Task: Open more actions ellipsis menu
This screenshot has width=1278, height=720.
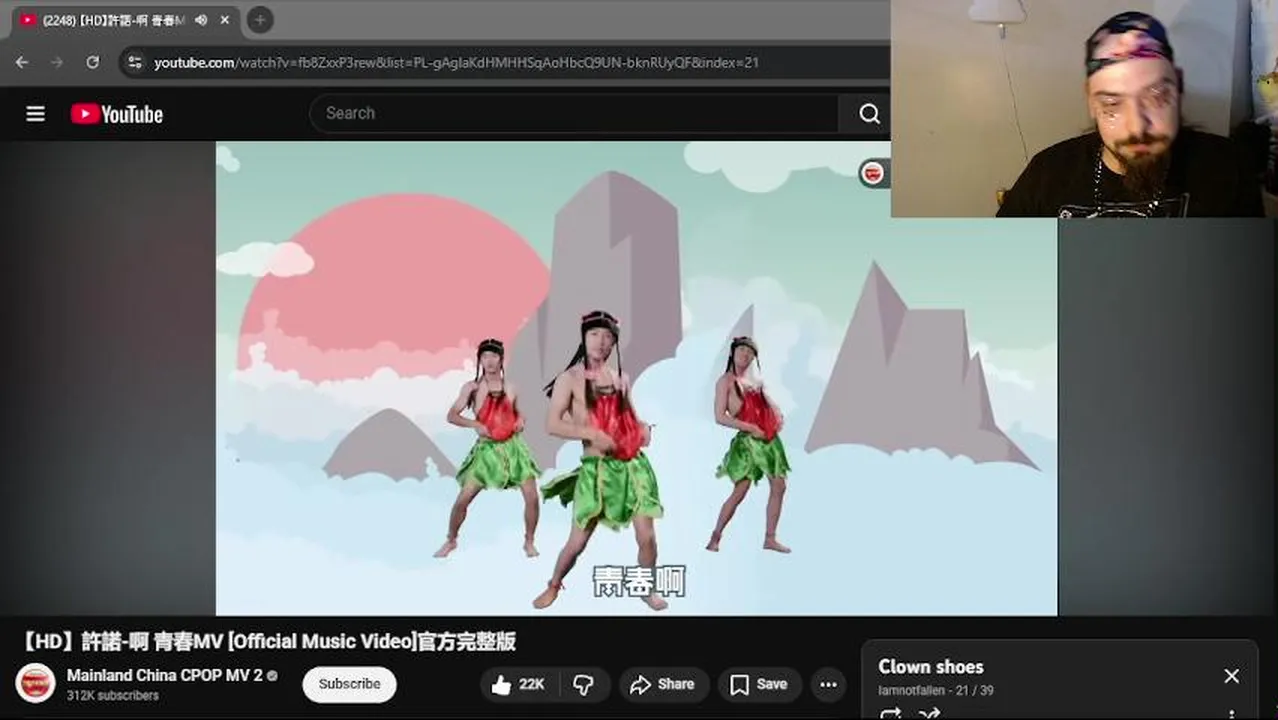Action: (828, 684)
